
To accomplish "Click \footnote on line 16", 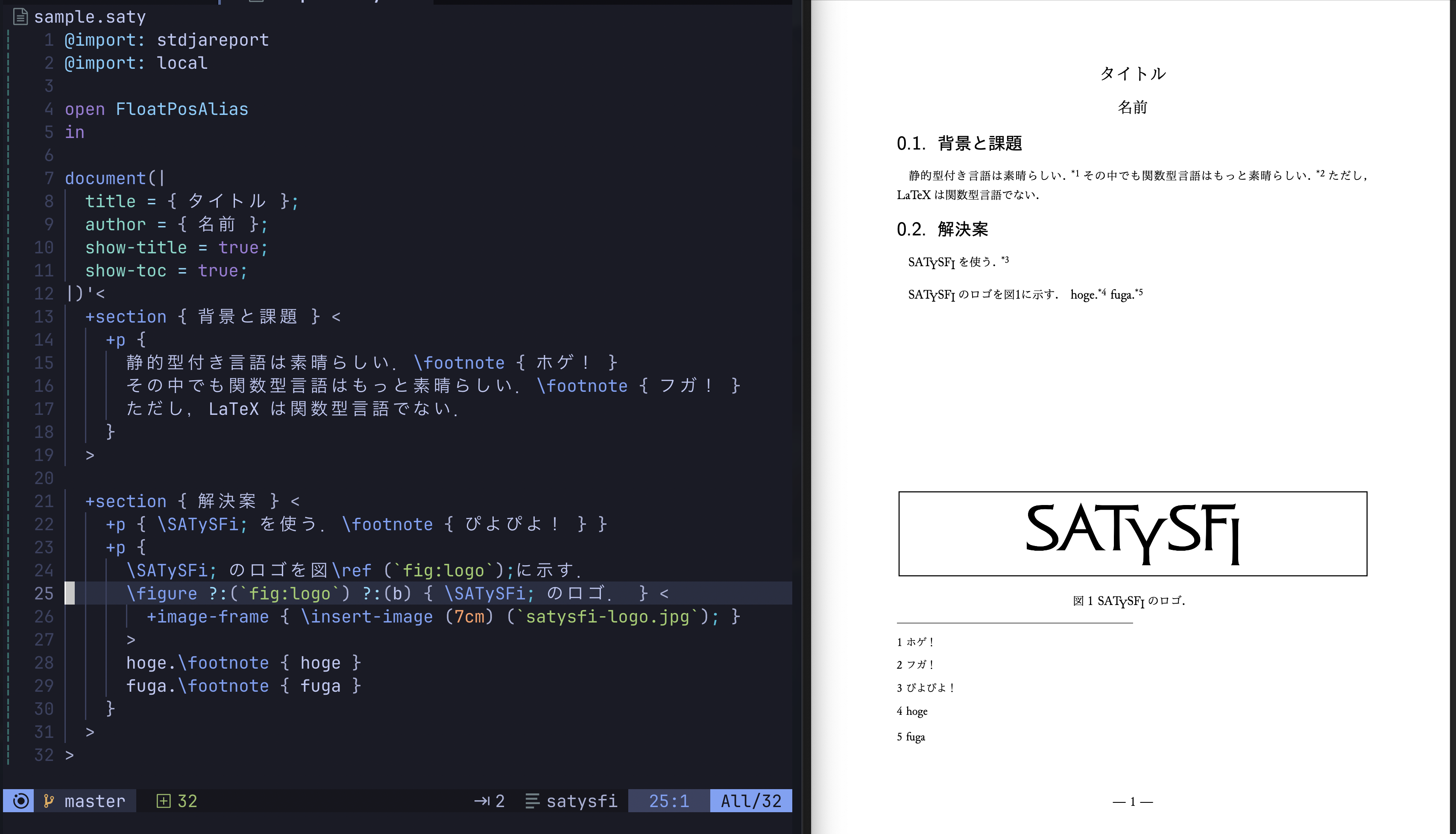I will pyautogui.click(x=582, y=385).
